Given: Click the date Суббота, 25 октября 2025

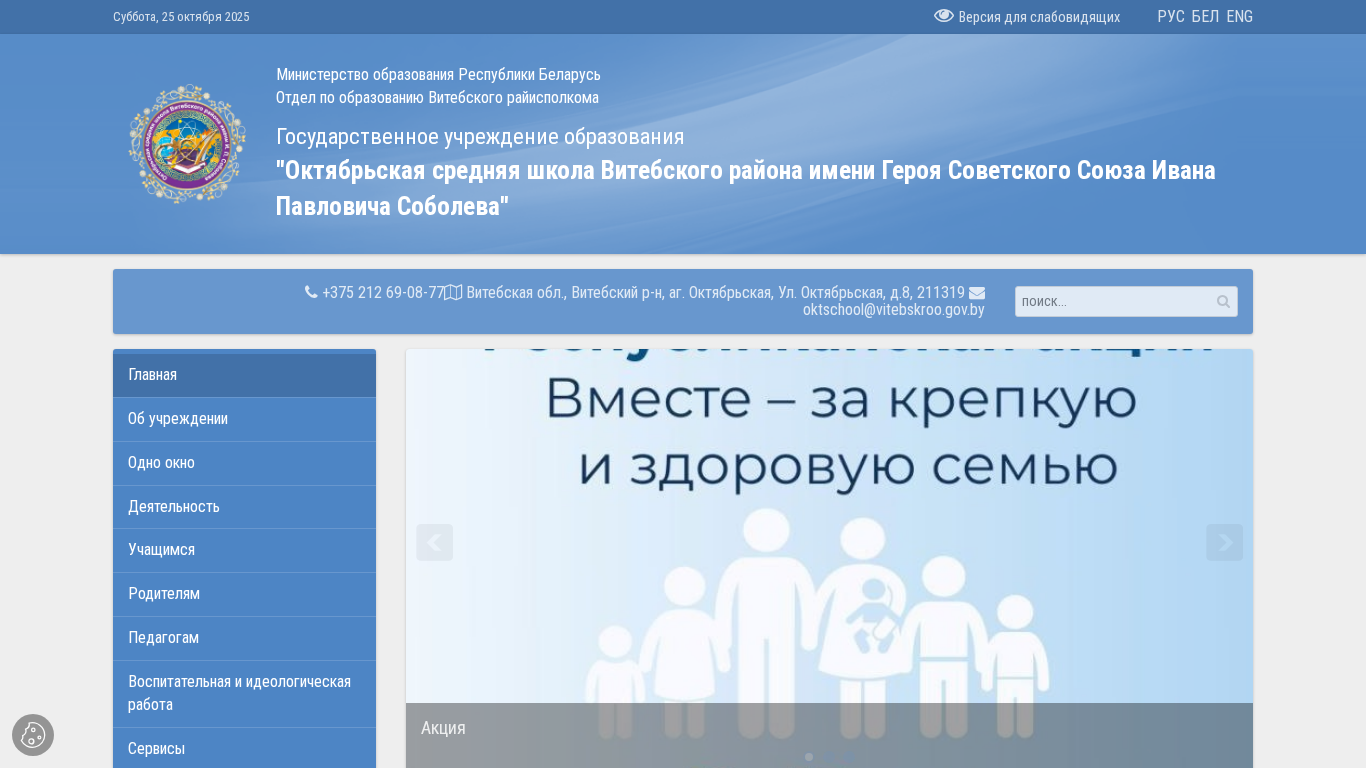Looking at the screenshot, I should tap(181, 17).
